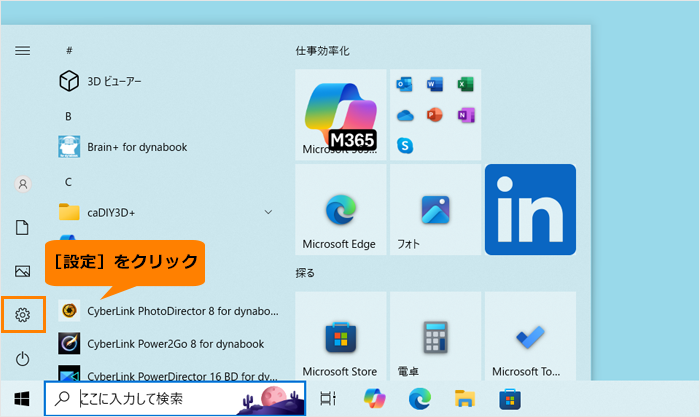Focus the ここに入力して検索 search box
Screen dimensions: 700x417
[x=175, y=398]
